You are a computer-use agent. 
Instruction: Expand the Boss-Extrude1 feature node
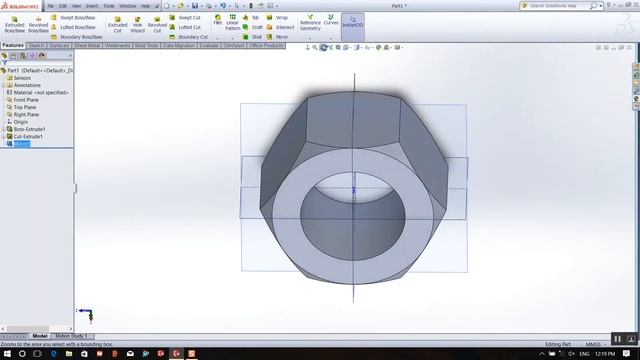[x=4, y=129]
